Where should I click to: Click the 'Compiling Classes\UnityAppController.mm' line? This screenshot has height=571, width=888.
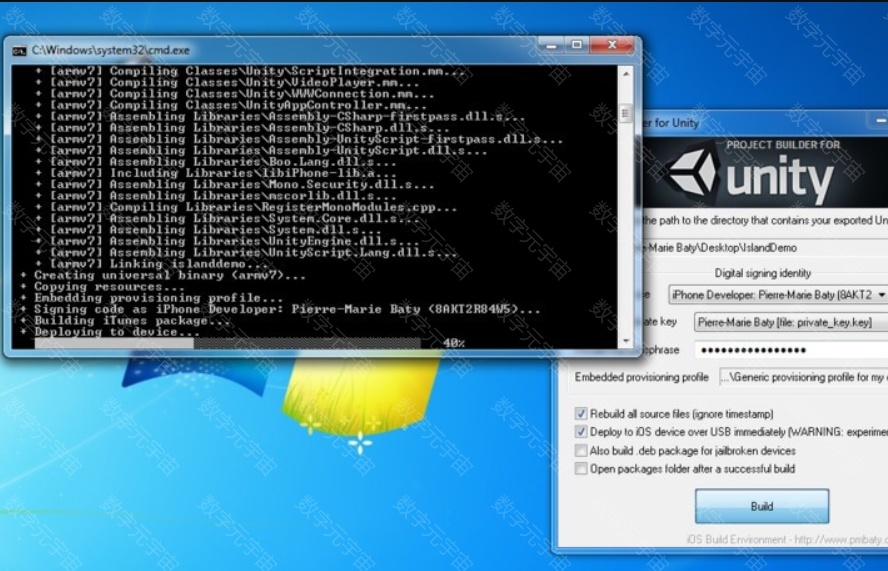tap(230, 105)
